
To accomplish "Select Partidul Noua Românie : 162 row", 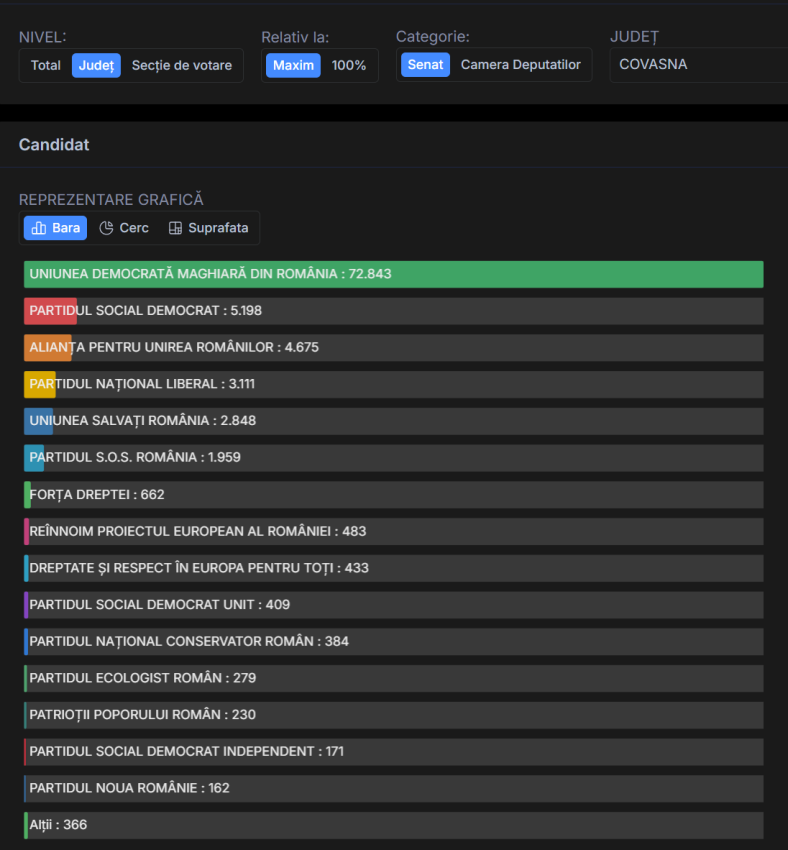I will click(x=393, y=789).
